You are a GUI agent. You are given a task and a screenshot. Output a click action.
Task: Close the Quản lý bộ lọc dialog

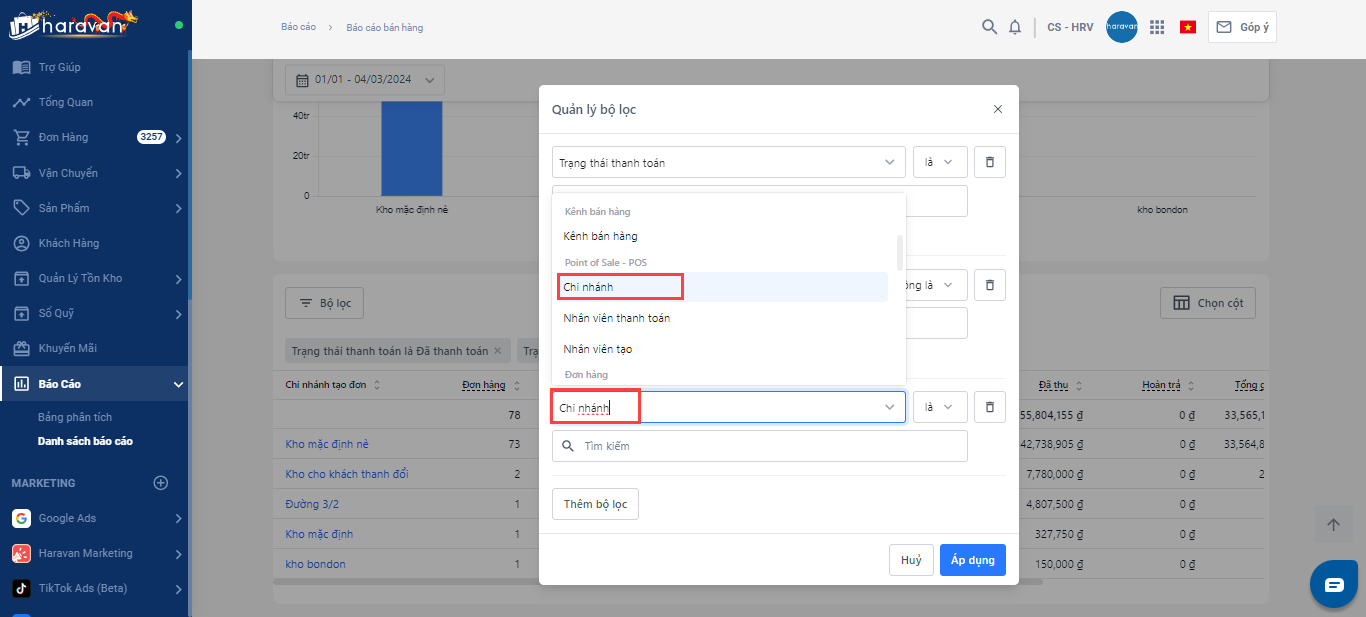point(997,109)
